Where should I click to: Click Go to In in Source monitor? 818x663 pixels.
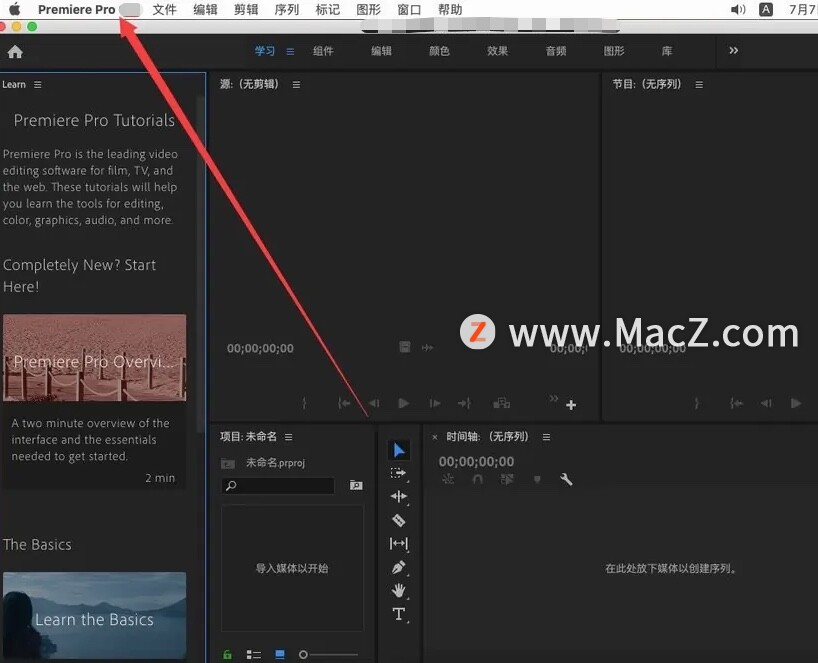pyautogui.click(x=344, y=403)
